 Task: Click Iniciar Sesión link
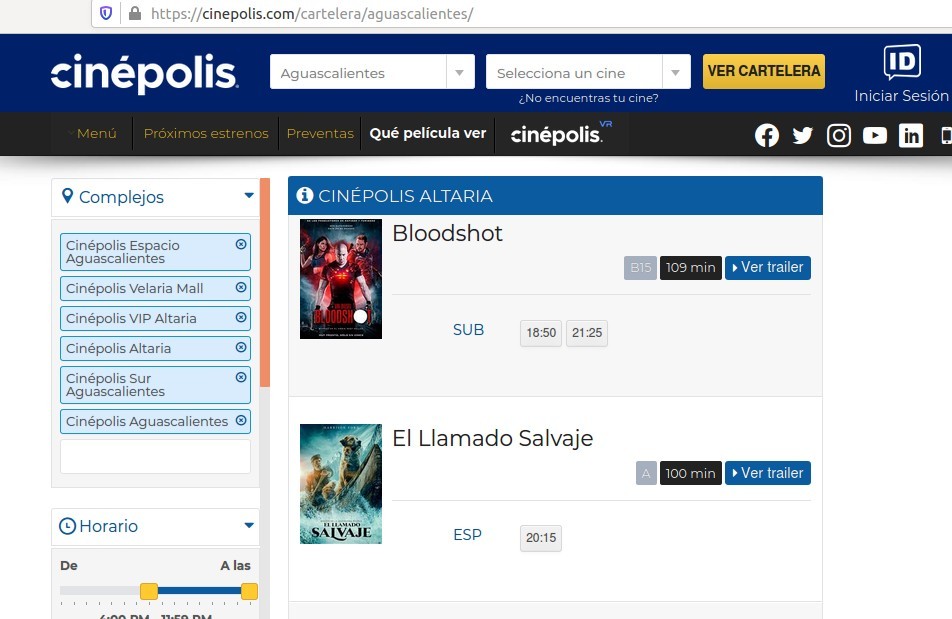(x=902, y=96)
